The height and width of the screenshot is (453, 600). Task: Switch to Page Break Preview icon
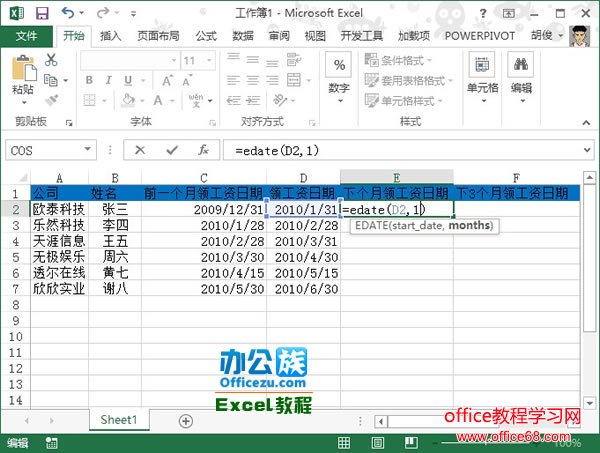[411, 443]
